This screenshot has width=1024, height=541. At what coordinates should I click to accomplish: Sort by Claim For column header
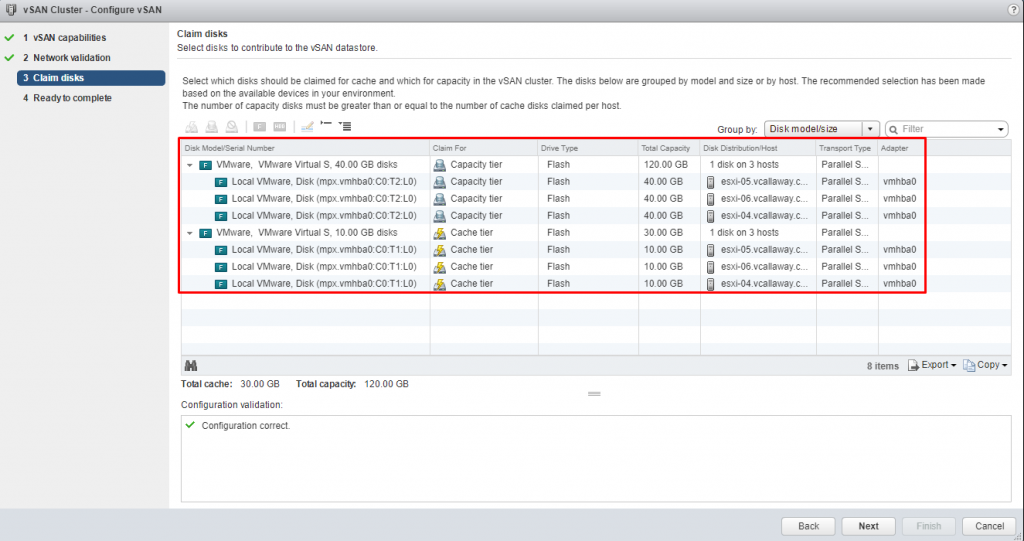(x=484, y=148)
